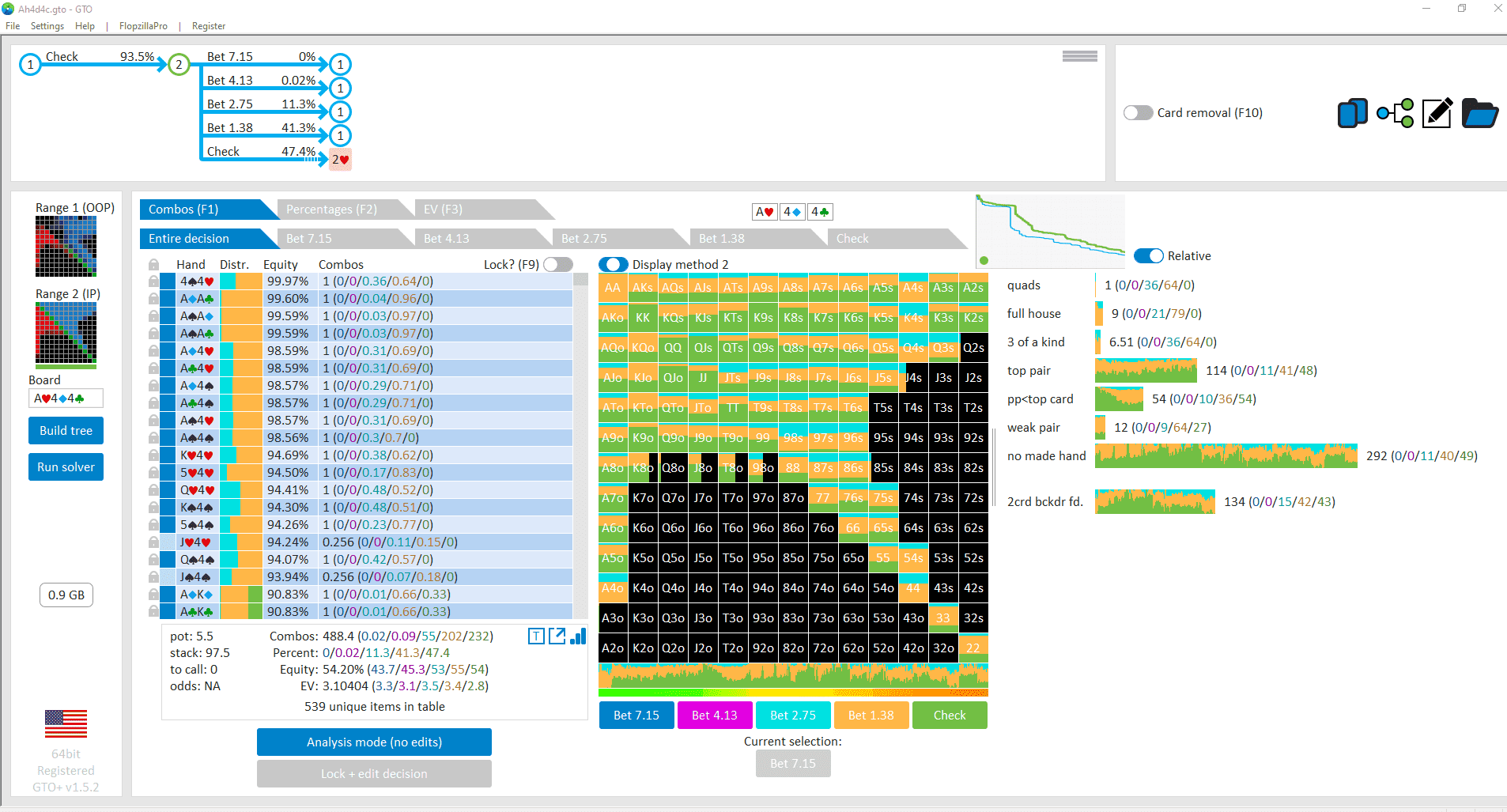Switch the Display method 2 toggle
1507x812 pixels.
pos(613,264)
